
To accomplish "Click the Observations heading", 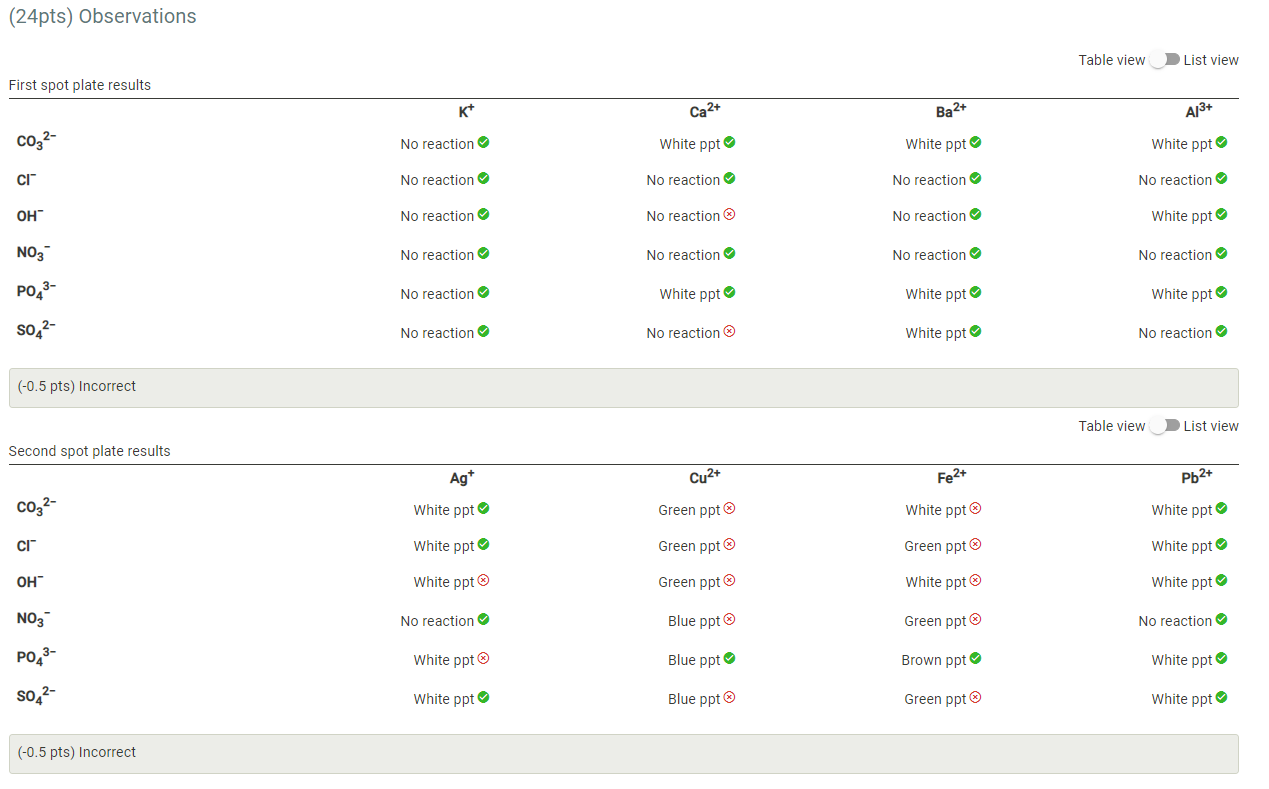I will click(x=102, y=16).
